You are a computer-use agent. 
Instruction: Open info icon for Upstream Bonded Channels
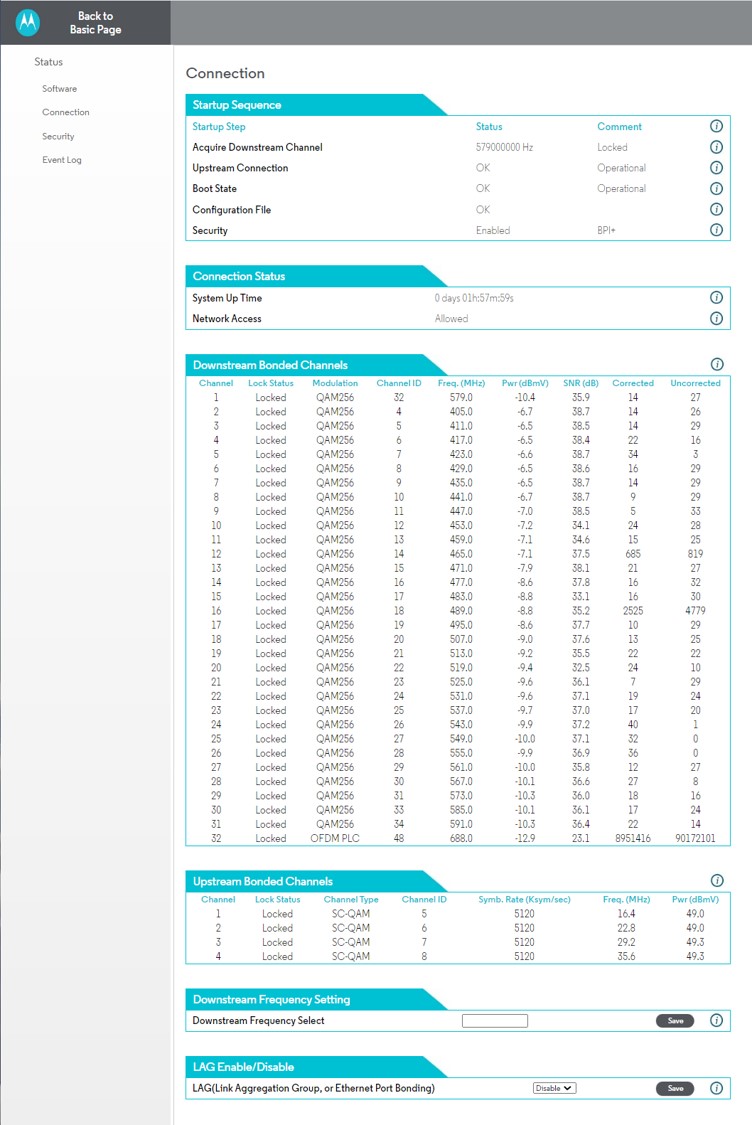(717, 880)
